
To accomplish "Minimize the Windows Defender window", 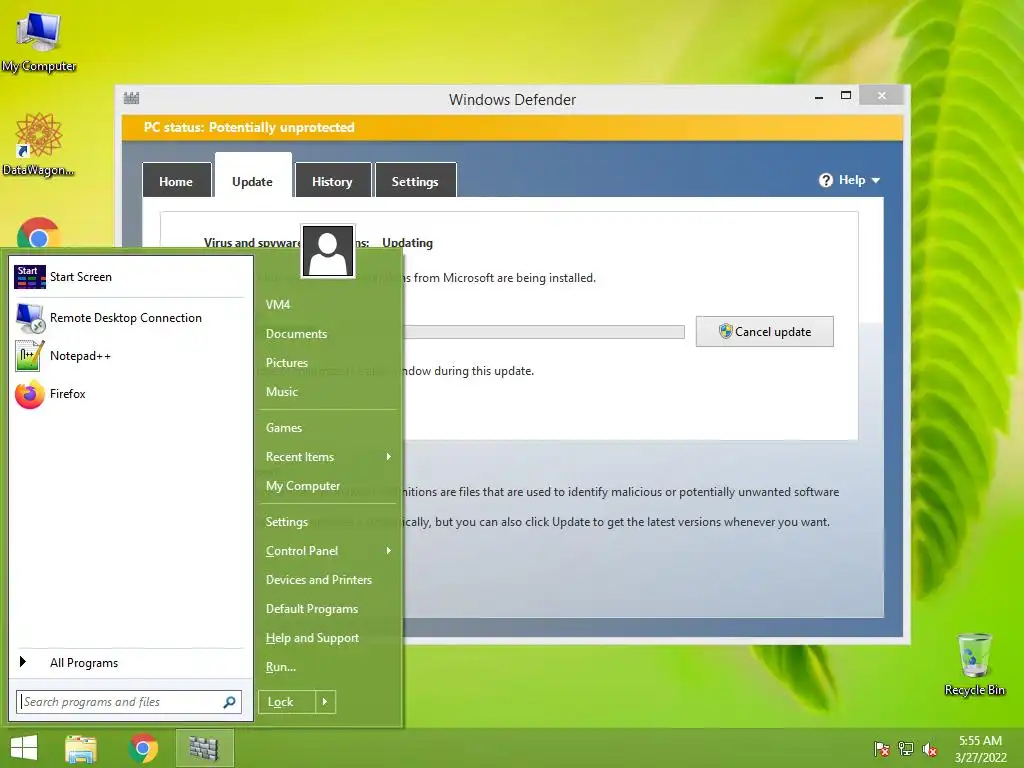I will click(819, 97).
